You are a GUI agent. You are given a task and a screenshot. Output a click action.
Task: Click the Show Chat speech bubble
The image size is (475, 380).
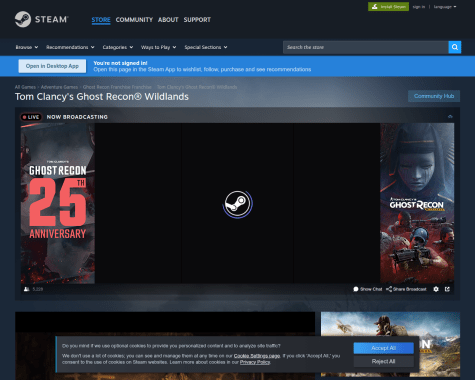pos(356,289)
